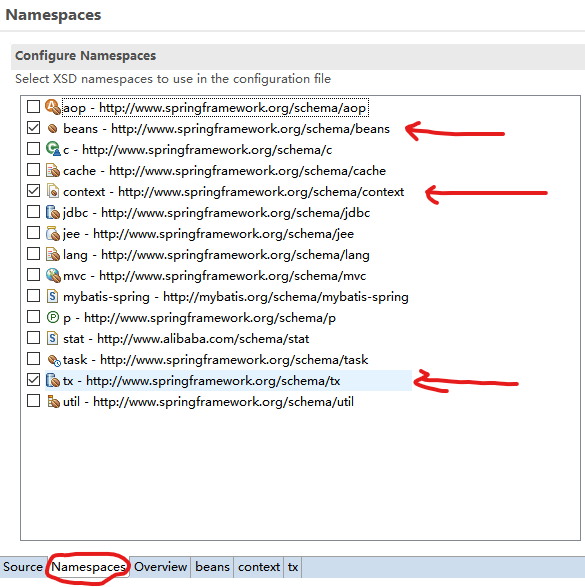Switch to the context editor tab

[259, 567]
